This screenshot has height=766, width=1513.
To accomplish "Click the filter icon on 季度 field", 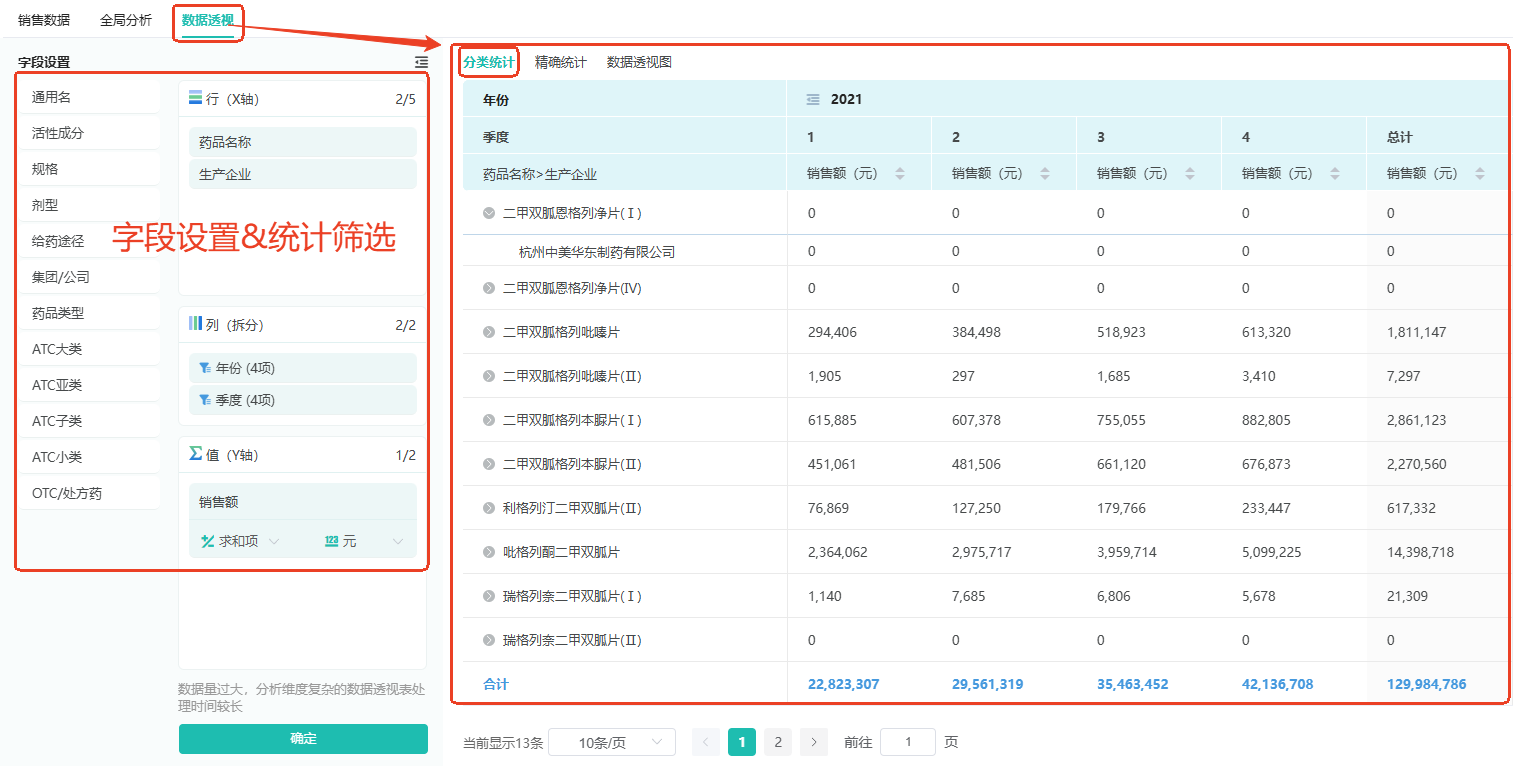I will 205,400.
